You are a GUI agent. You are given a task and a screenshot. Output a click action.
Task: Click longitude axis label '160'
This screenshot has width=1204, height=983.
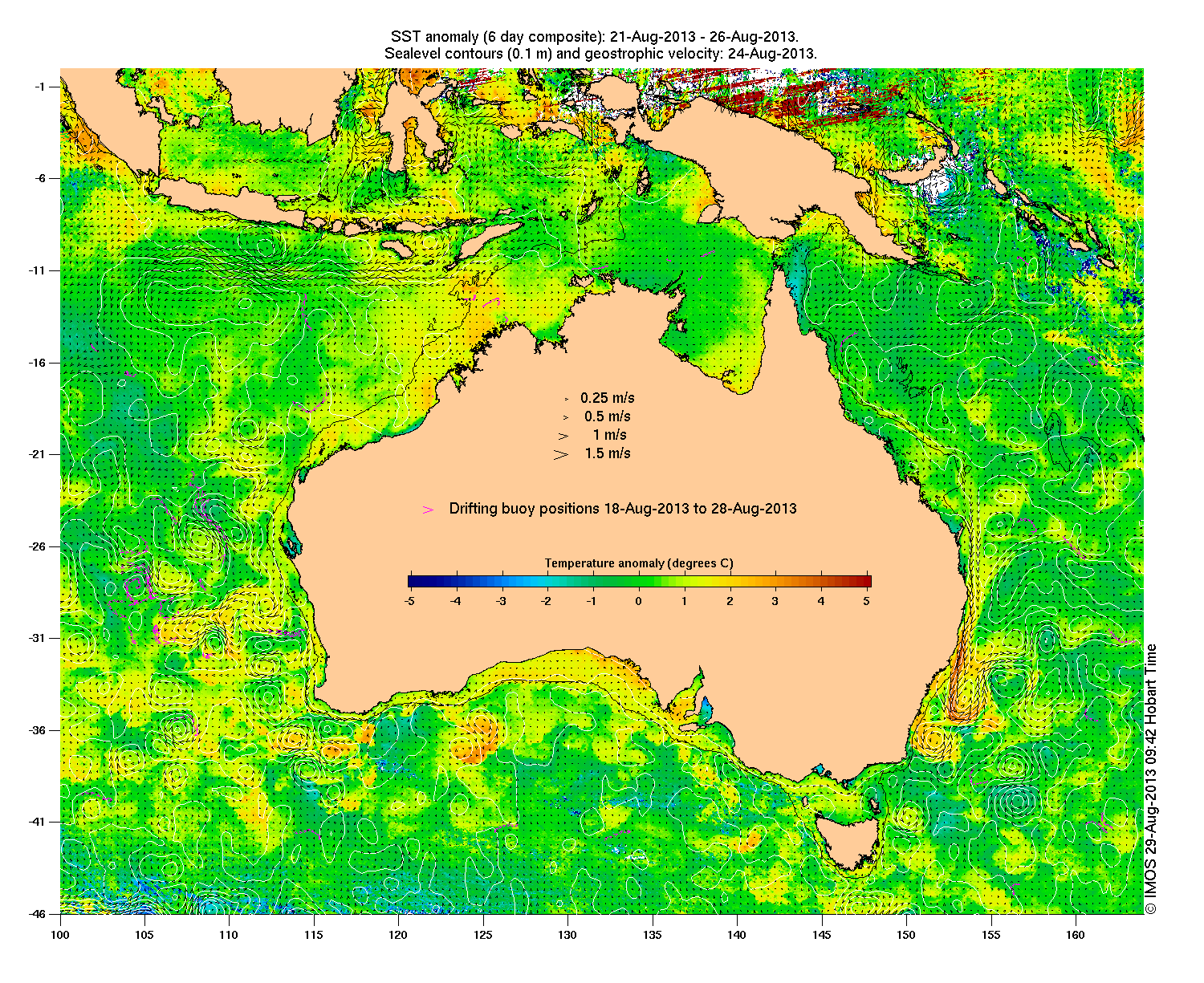tap(1075, 935)
